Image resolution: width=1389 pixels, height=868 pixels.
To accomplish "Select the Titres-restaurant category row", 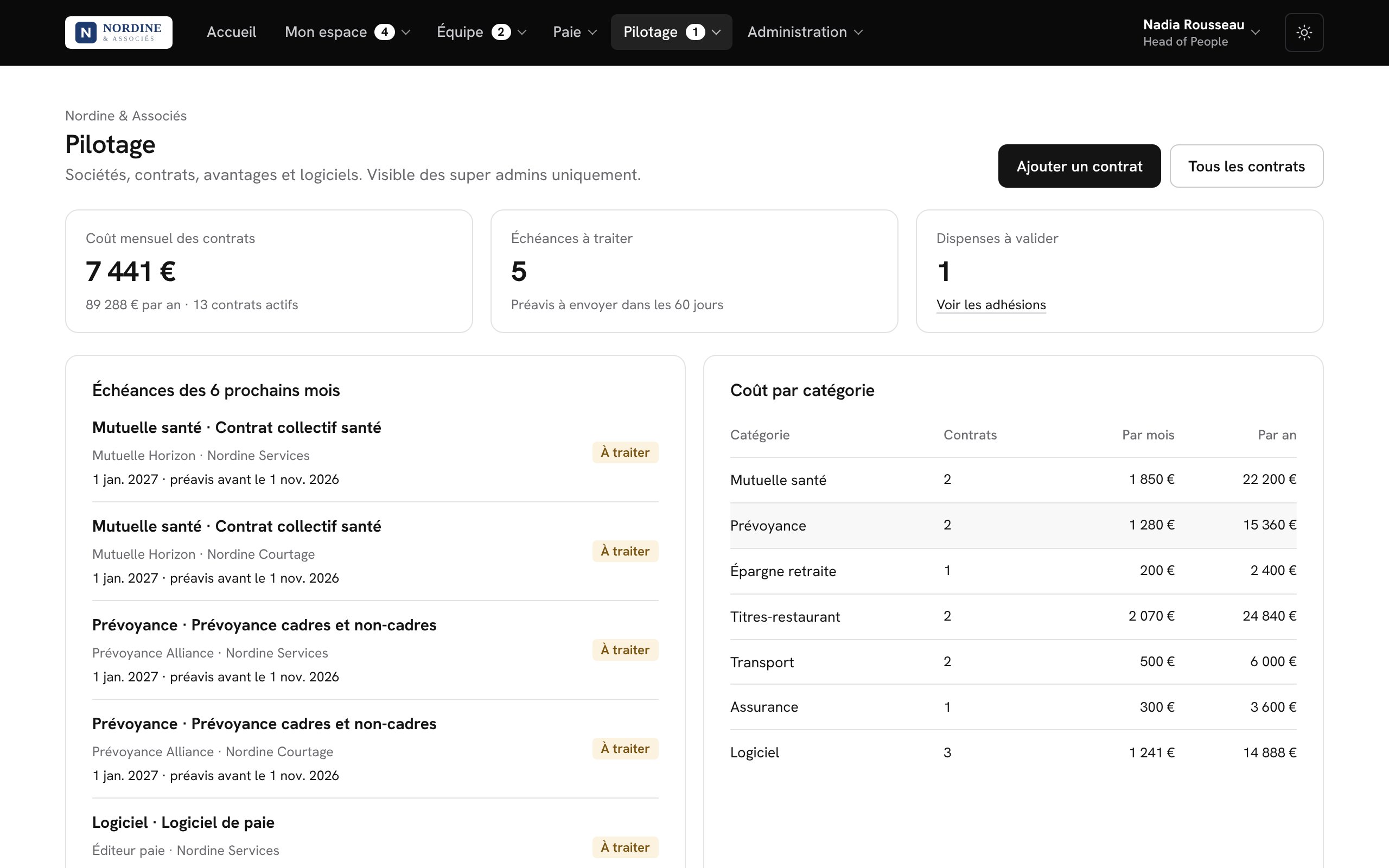I will coord(1013,617).
